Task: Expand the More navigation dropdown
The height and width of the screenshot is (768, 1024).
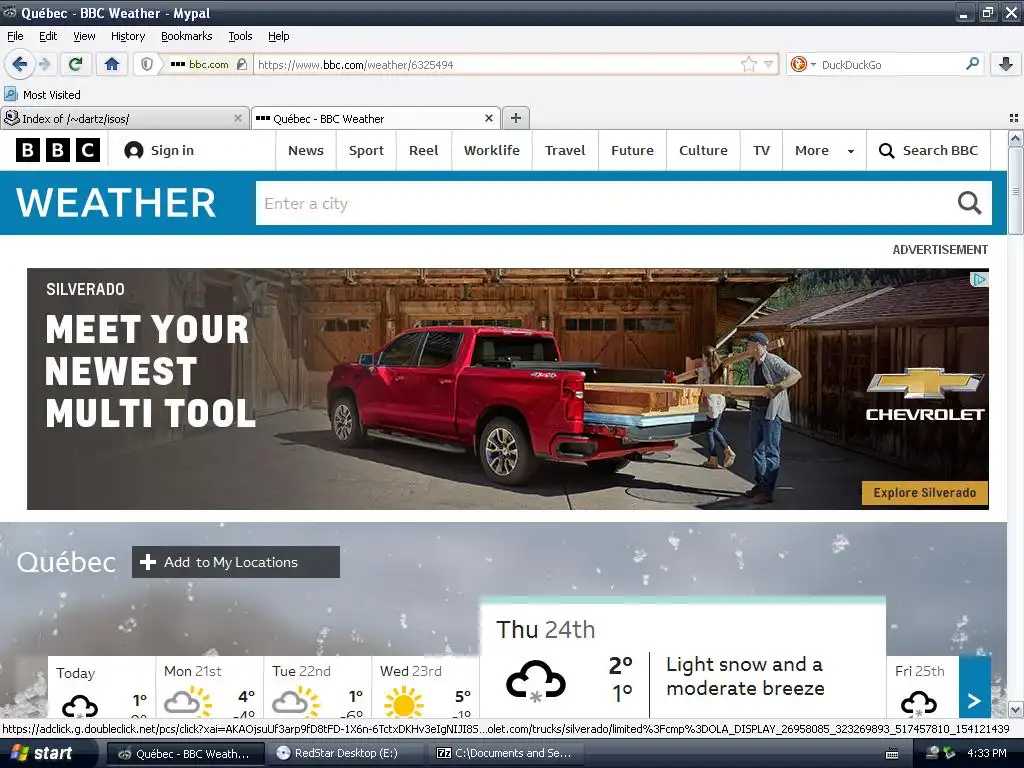Action: 824,150
